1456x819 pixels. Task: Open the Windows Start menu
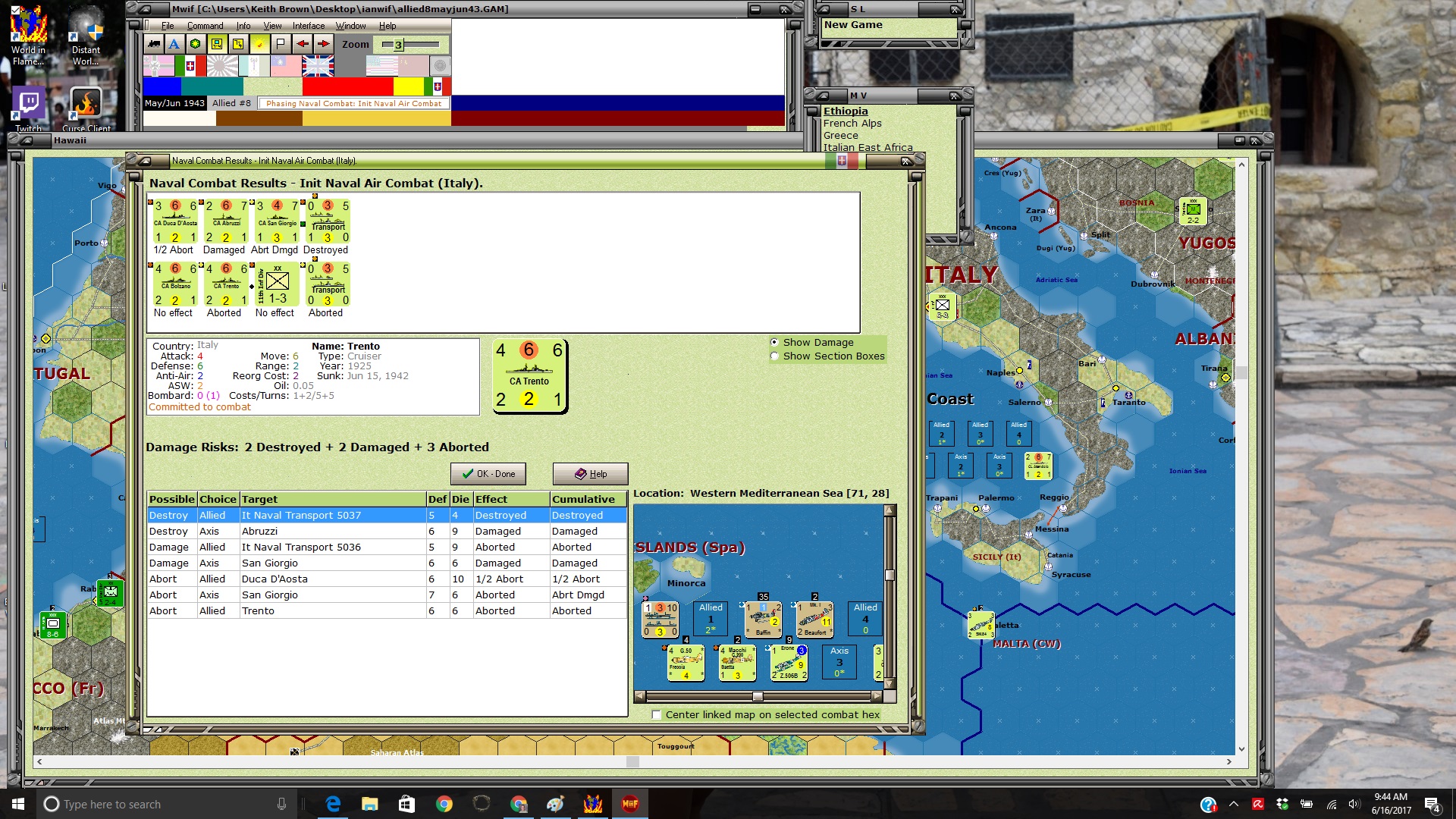(18, 804)
